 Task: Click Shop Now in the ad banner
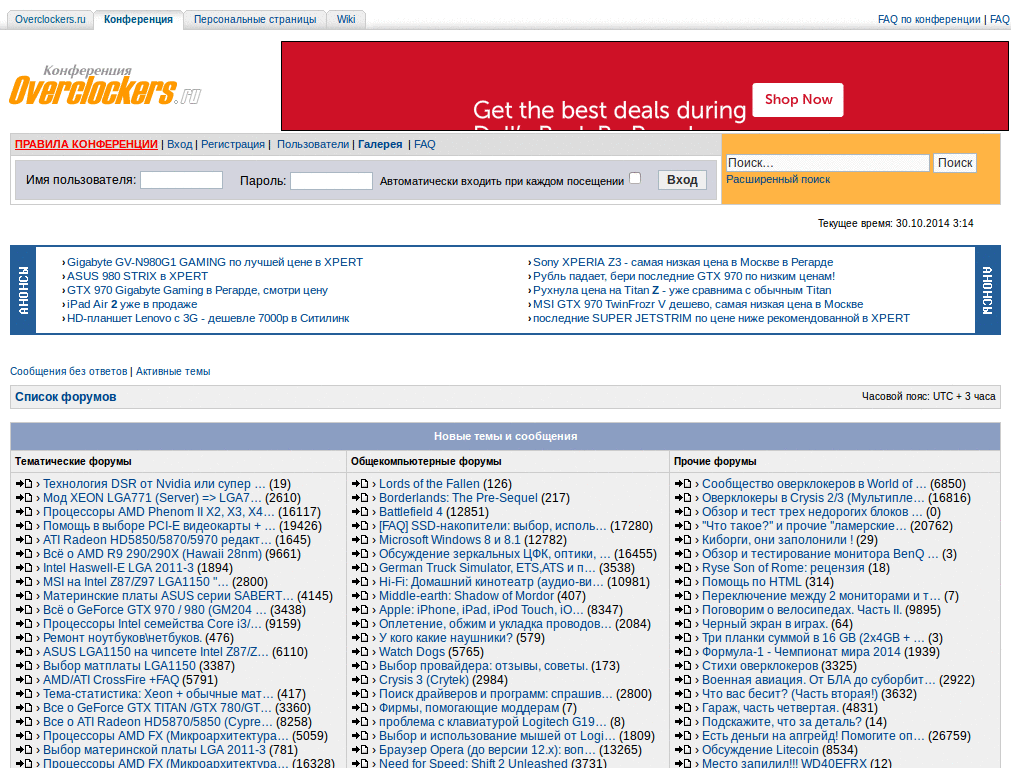tap(798, 99)
